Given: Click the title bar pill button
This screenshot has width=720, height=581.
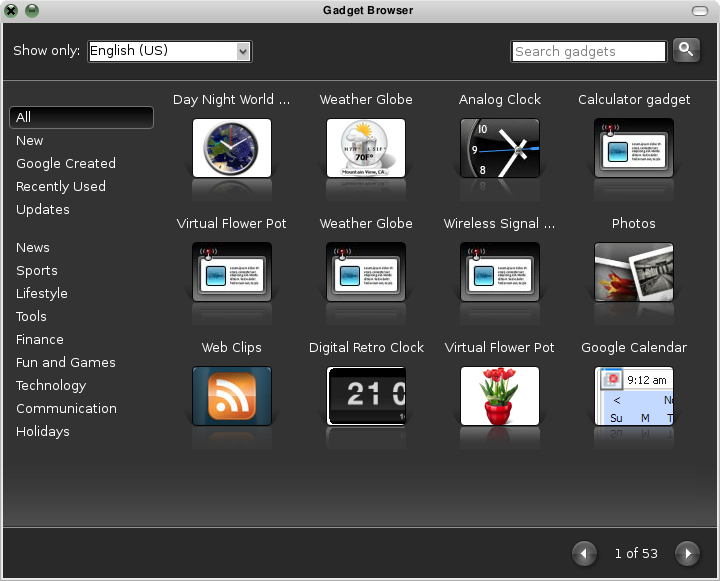Looking at the screenshot, I should coord(700,11).
